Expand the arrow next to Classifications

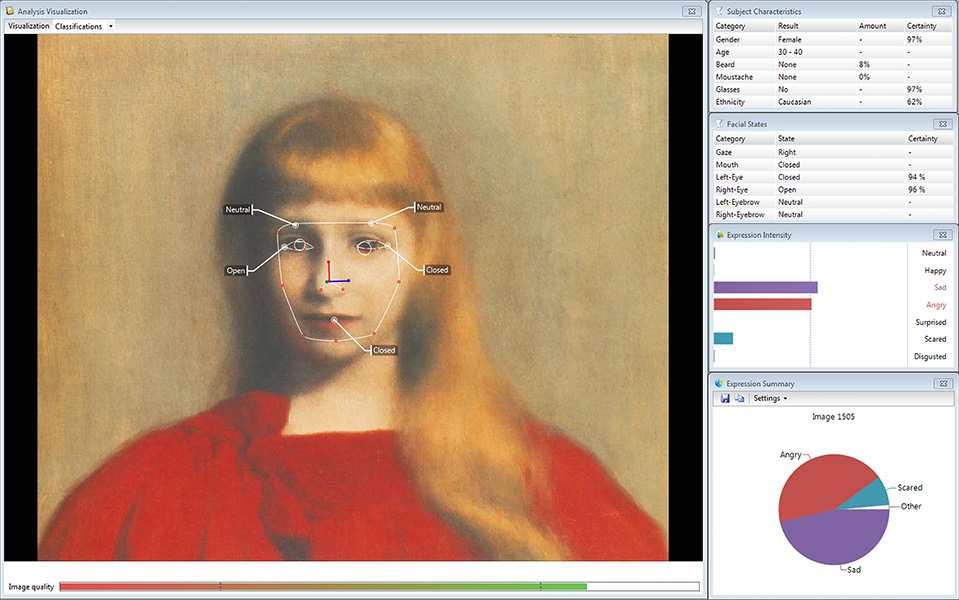[x=111, y=26]
